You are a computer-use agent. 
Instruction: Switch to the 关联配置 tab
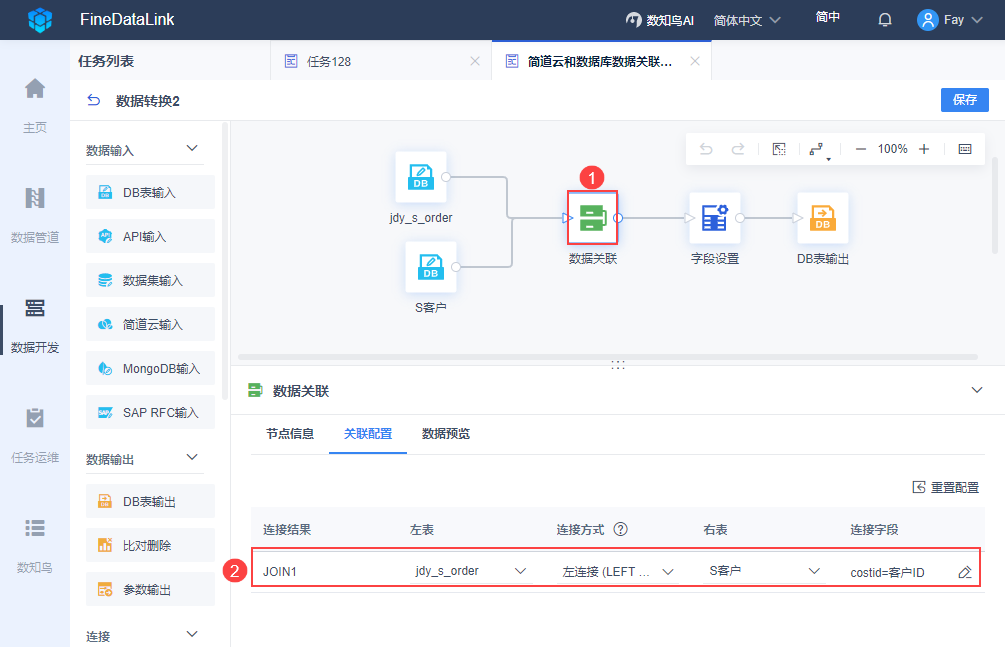368,434
